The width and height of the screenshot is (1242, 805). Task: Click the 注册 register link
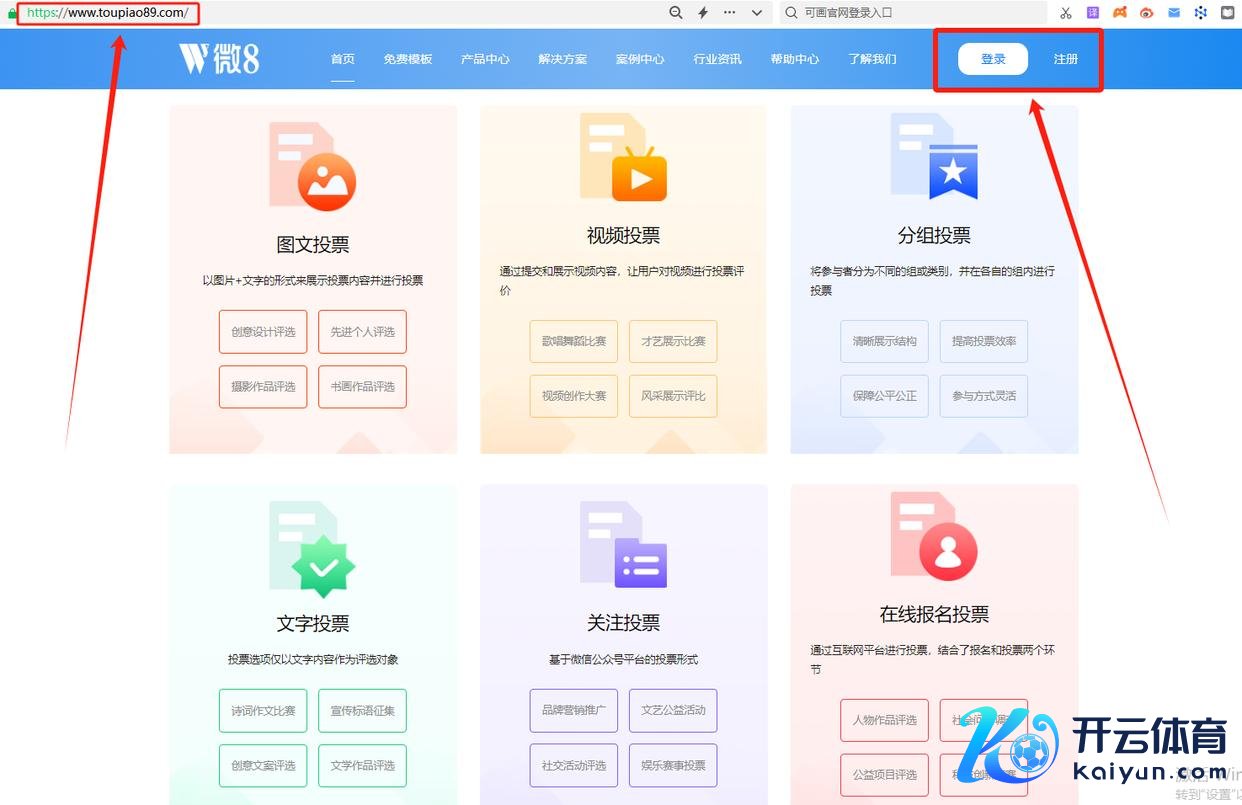[1066, 59]
